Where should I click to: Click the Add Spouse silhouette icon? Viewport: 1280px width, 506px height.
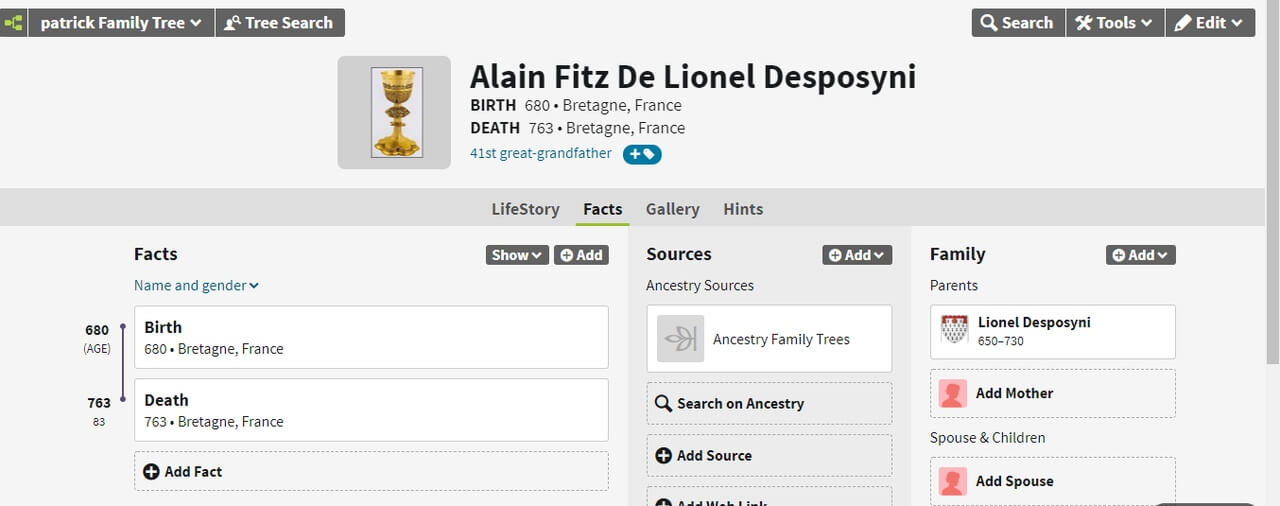tap(953, 481)
